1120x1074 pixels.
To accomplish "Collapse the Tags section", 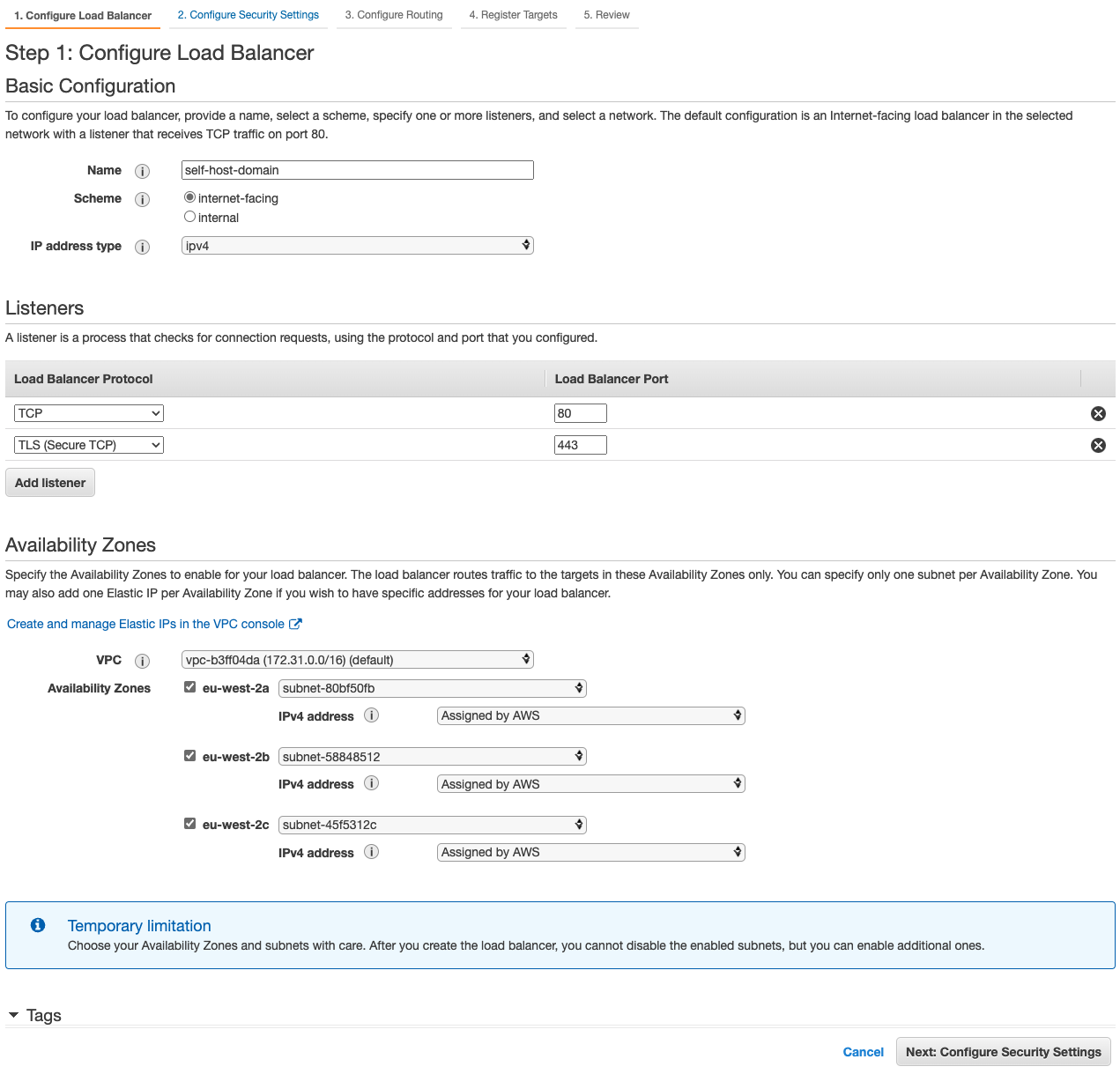I will click(13, 1015).
